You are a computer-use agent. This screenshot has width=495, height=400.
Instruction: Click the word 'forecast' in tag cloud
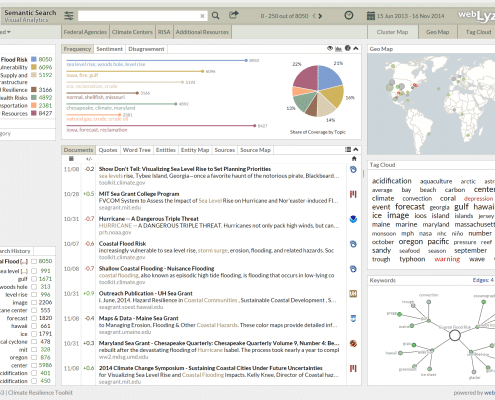[410, 207]
